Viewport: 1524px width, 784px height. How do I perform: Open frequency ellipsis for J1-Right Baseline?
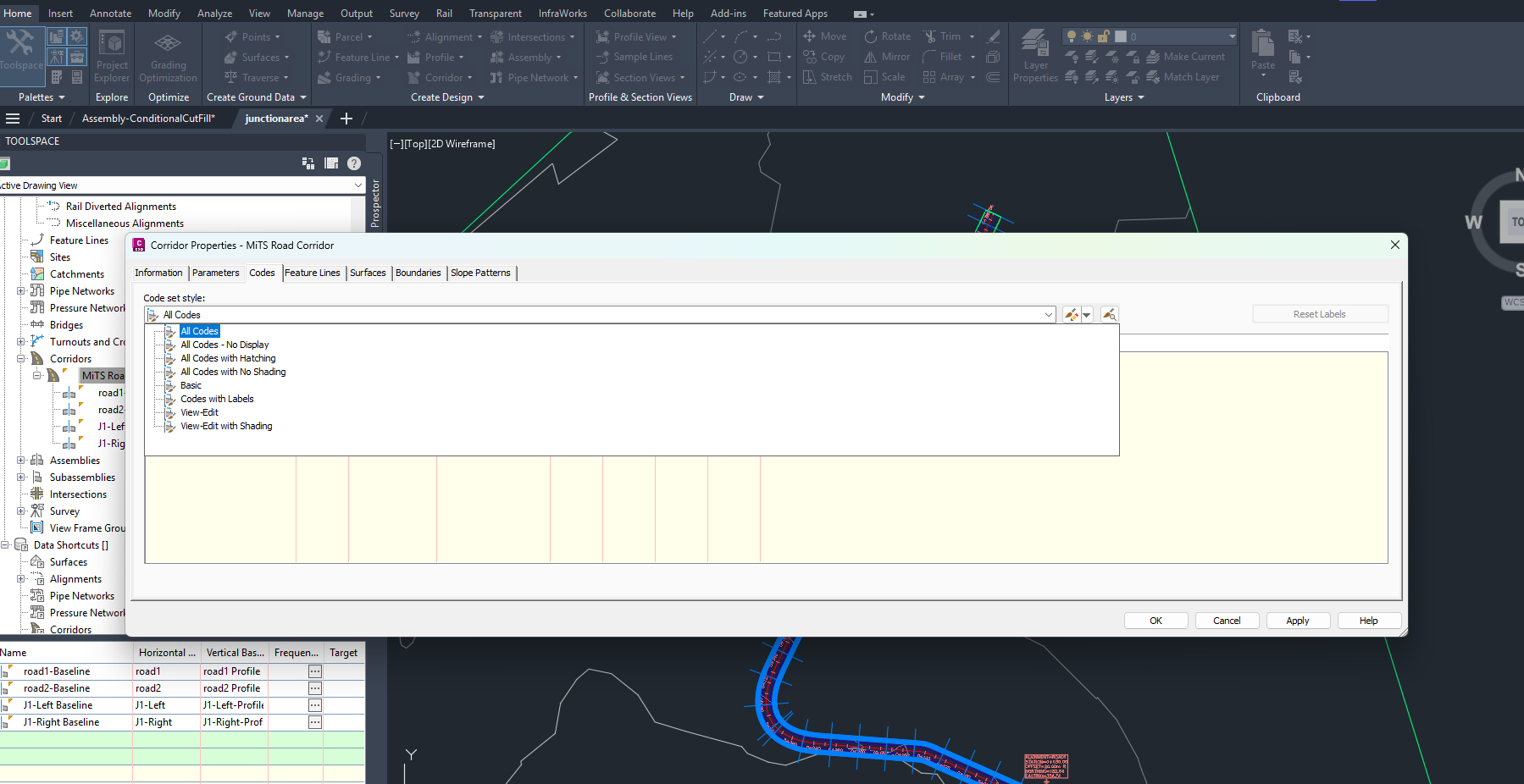click(x=315, y=722)
